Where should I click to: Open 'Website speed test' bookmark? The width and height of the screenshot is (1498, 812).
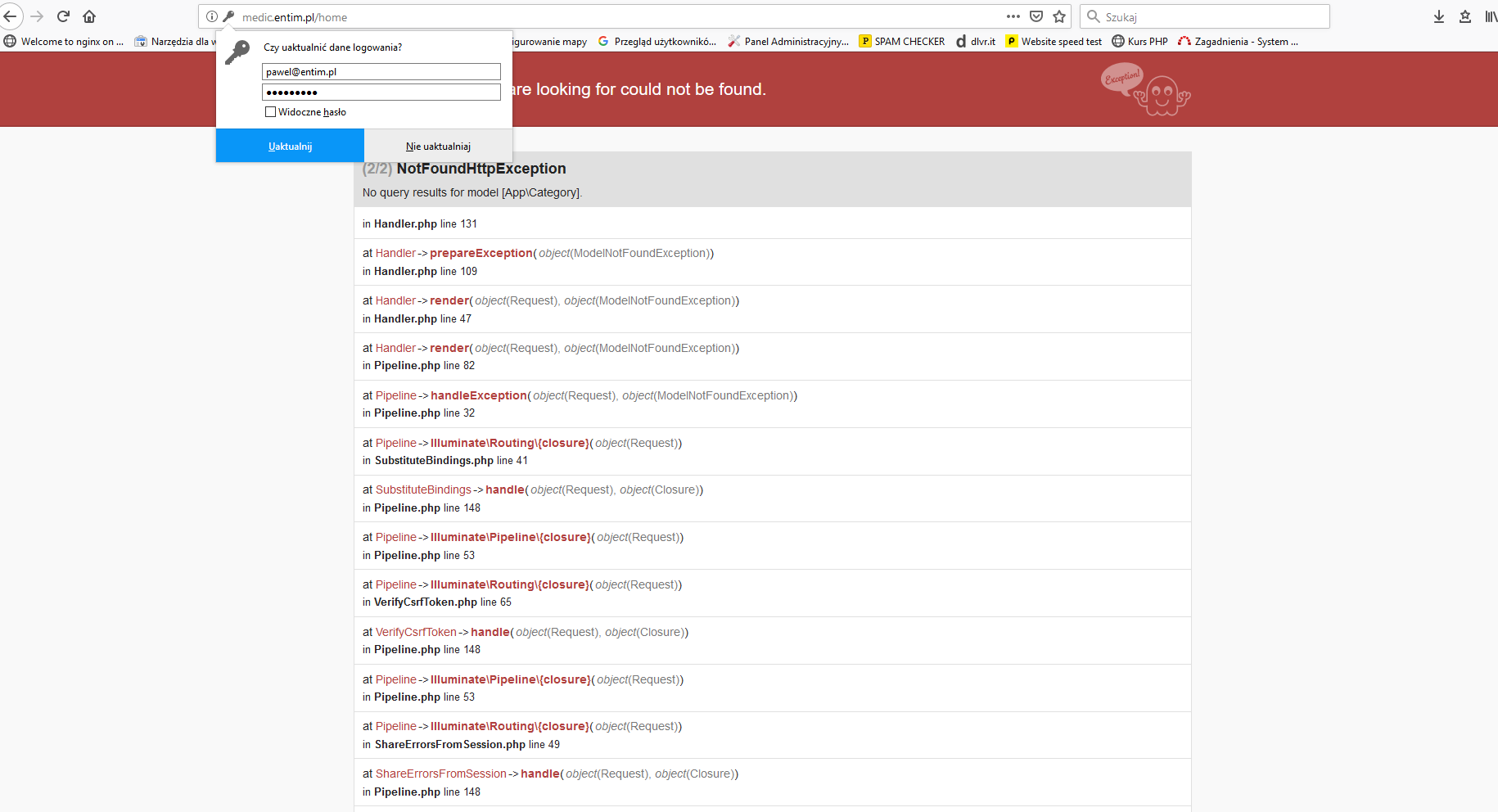point(1054,42)
